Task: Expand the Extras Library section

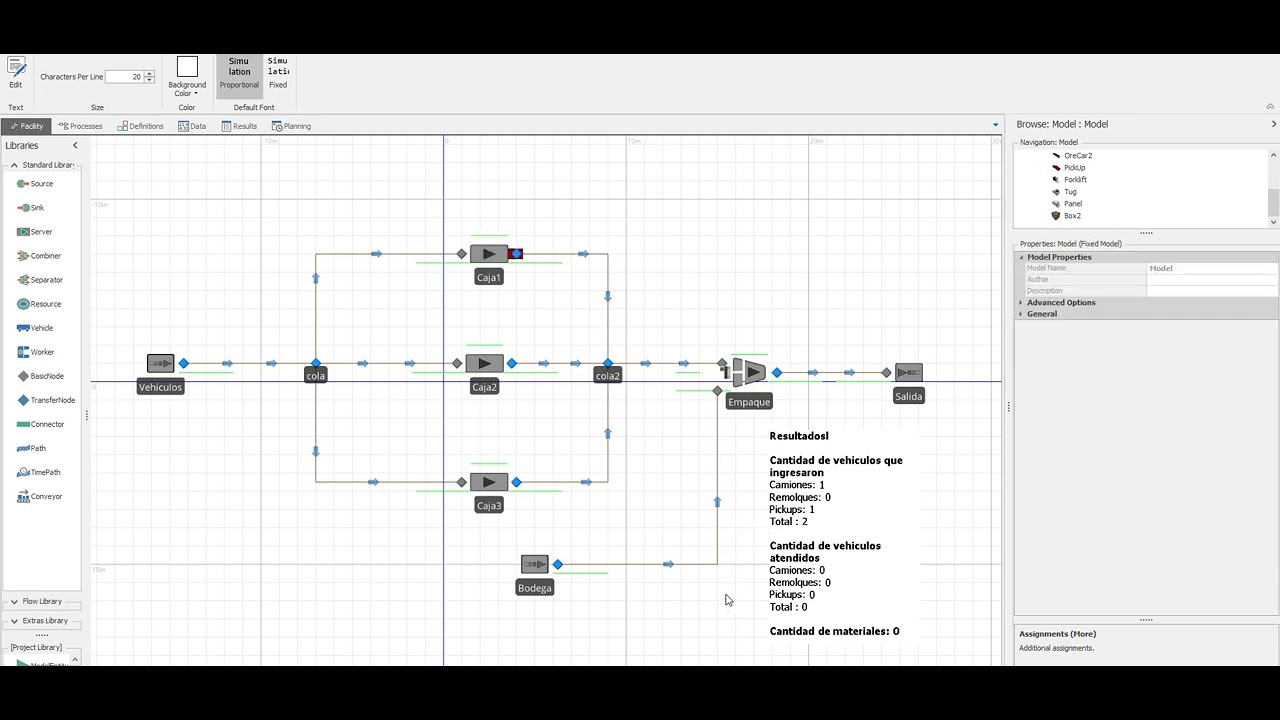Action: pos(42,621)
